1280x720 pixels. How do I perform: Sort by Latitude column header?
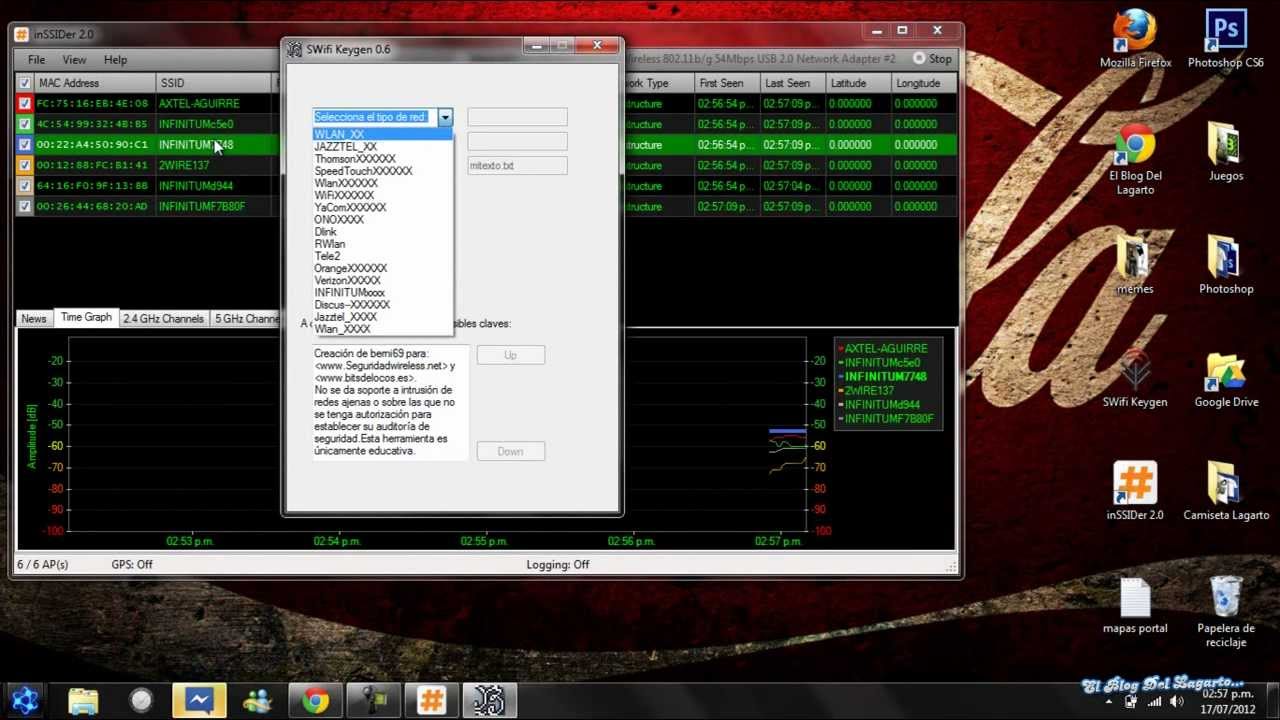pos(858,83)
